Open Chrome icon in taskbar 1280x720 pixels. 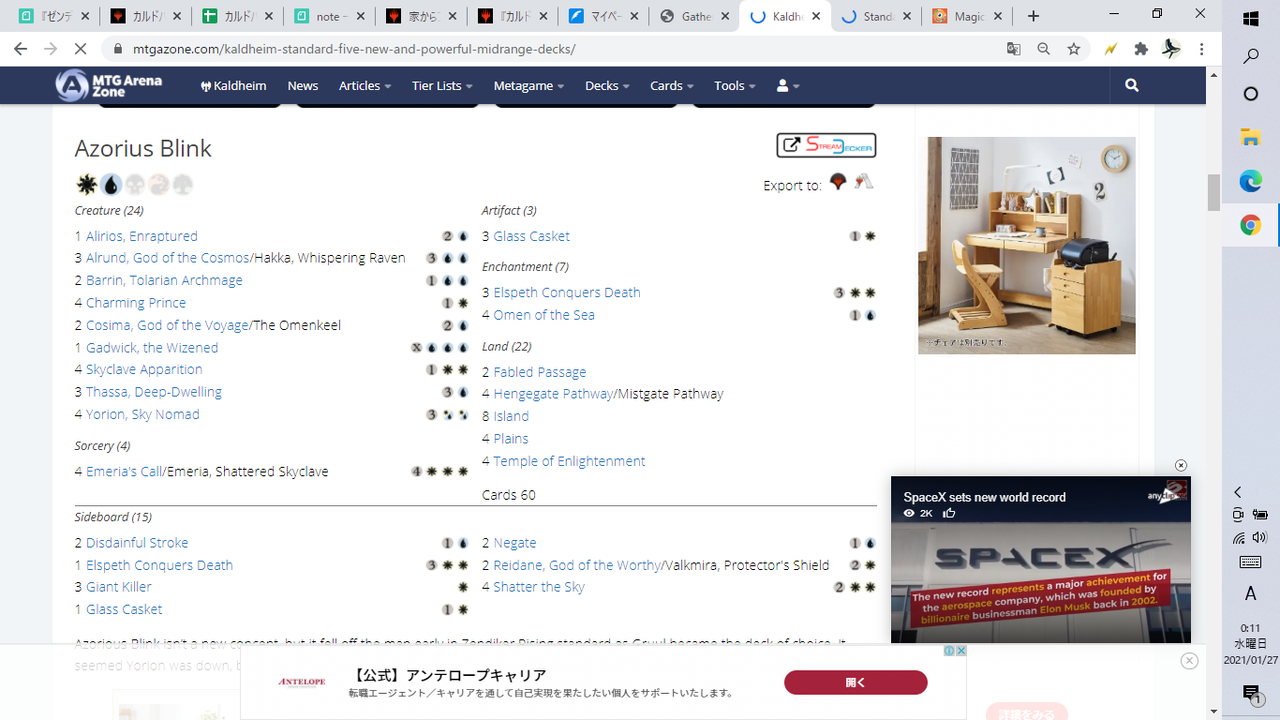(x=1250, y=225)
